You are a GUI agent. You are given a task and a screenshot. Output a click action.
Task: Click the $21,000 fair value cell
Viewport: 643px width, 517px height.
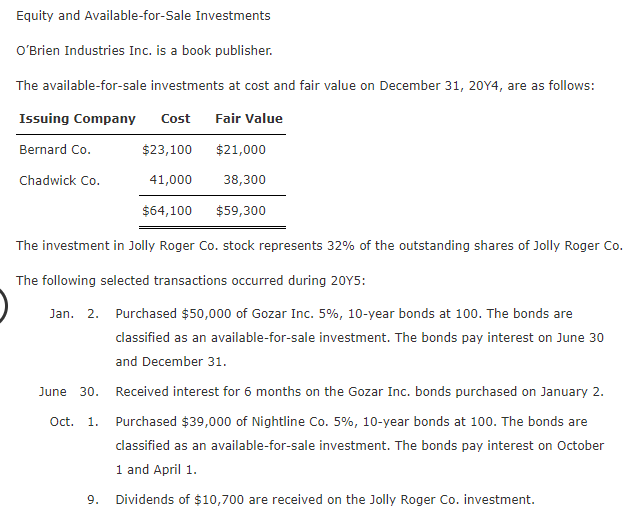click(241, 150)
